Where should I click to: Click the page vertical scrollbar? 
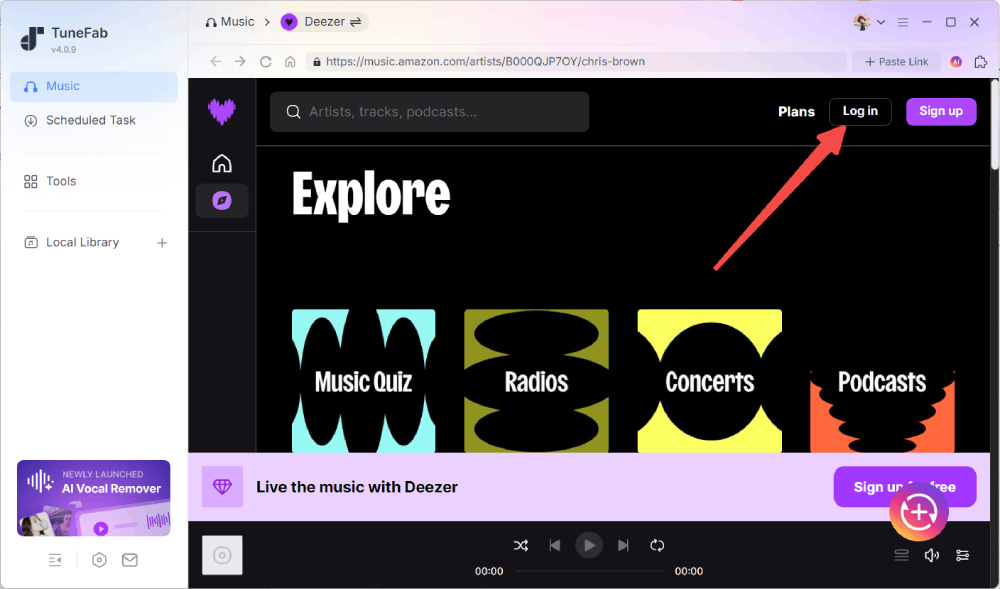995,124
